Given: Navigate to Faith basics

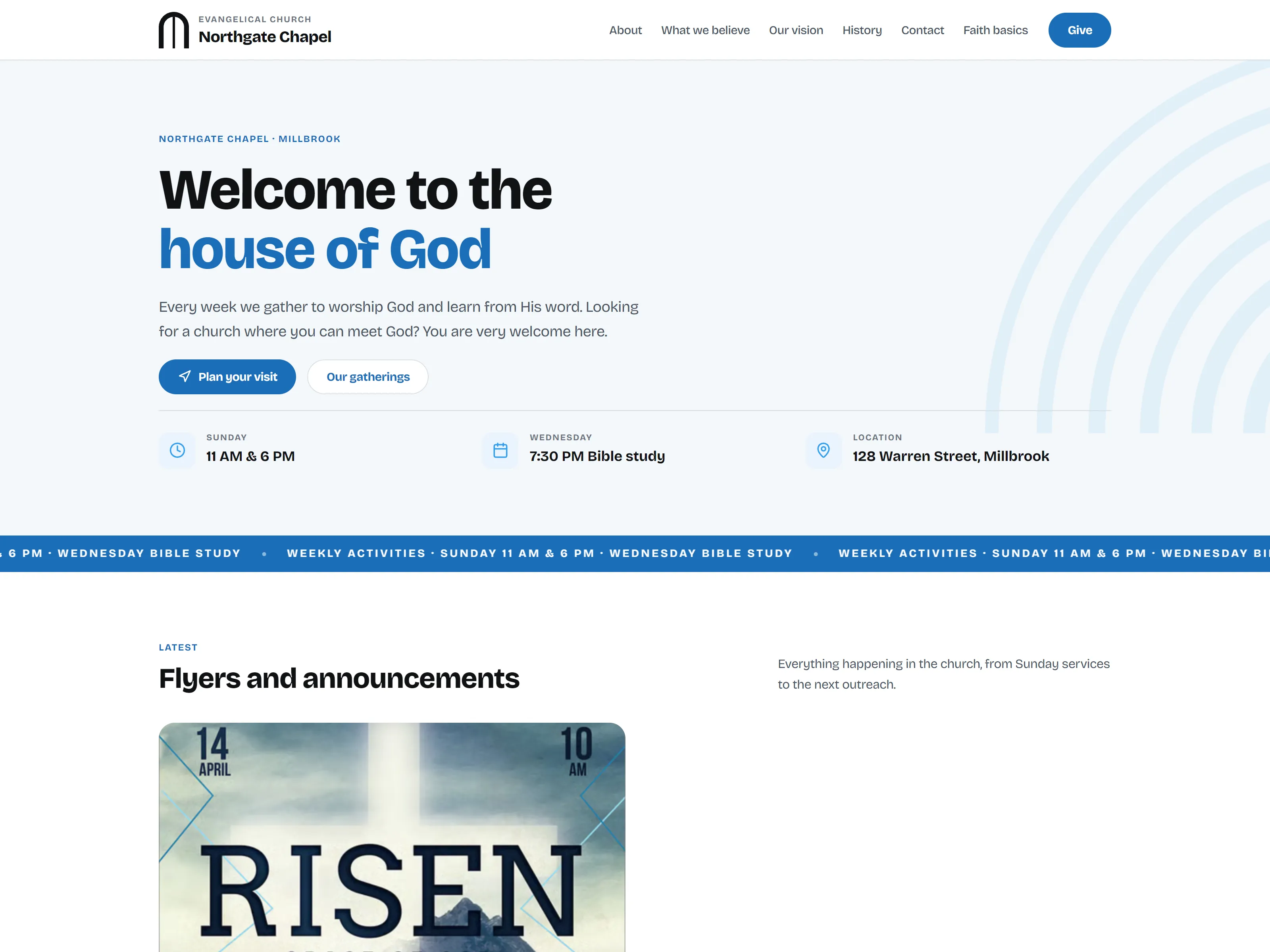Looking at the screenshot, I should click(x=995, y=31).
